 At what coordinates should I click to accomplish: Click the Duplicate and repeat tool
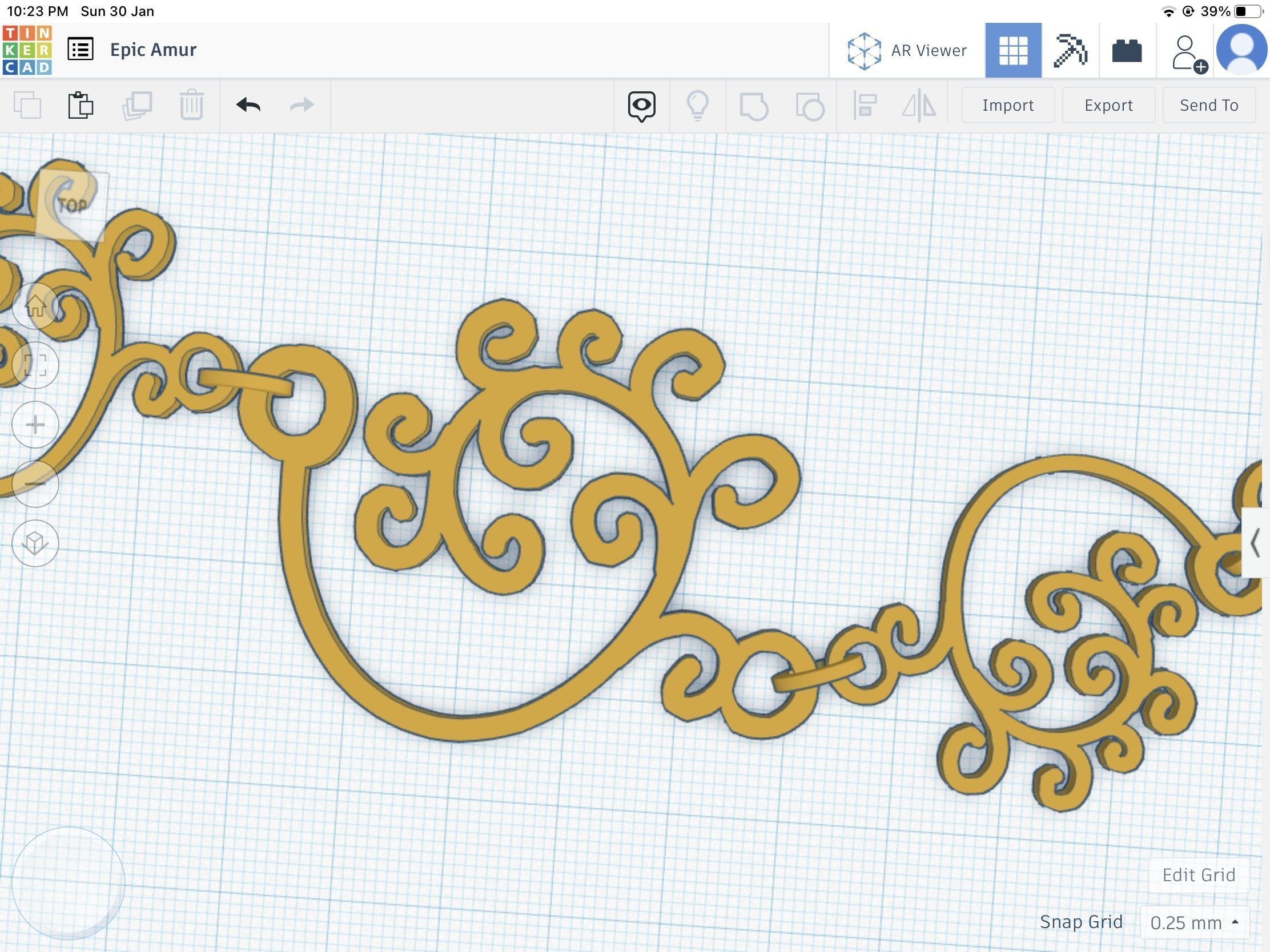point(137,105)
